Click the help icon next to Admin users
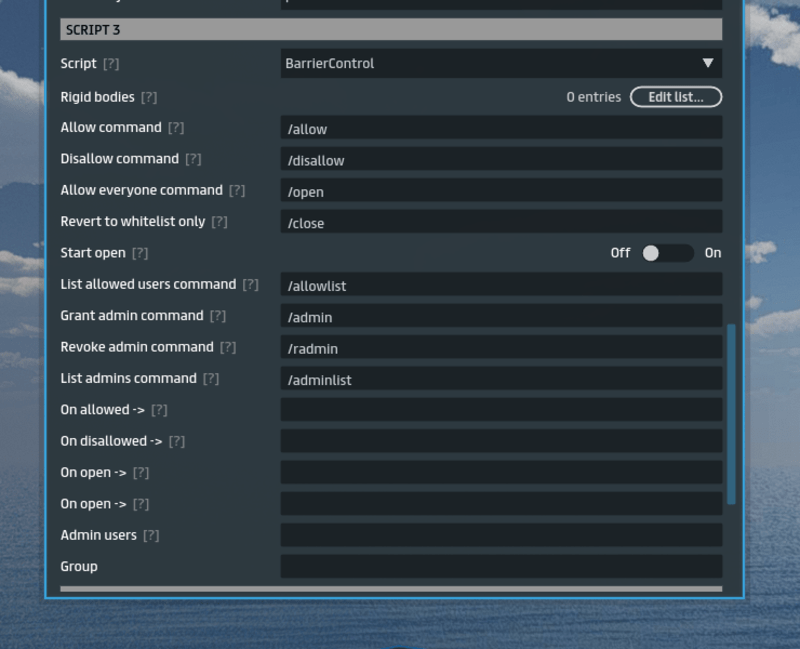This screenshot has width=800, height=649. [x=151, y=536]
